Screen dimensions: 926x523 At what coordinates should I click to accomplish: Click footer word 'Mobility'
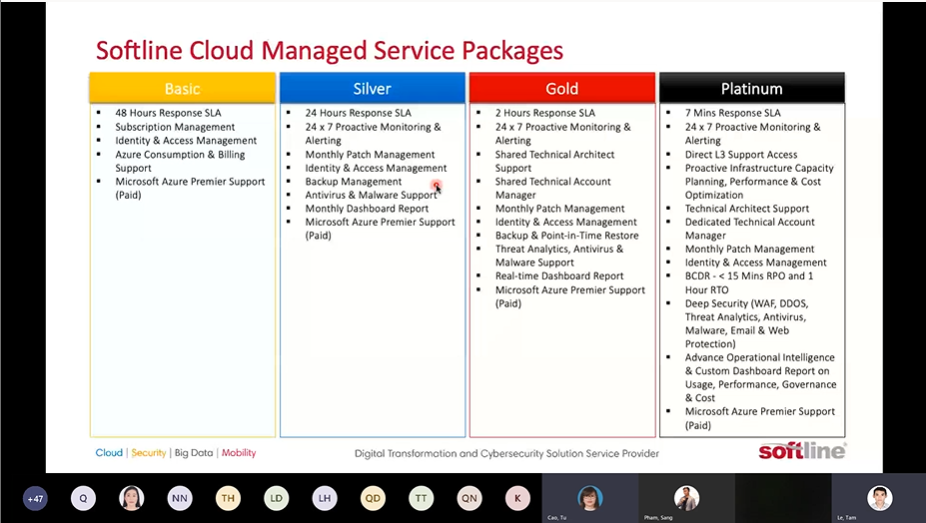tap(239, 453)
